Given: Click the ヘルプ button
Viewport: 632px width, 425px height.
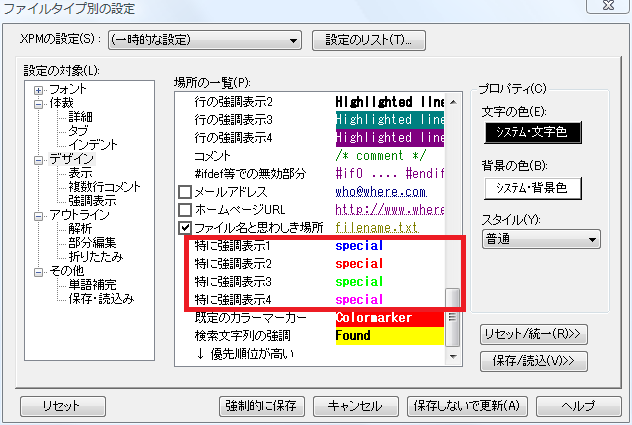Looking at the screenshot, I should pyautogui.click(x=579, y=406).
